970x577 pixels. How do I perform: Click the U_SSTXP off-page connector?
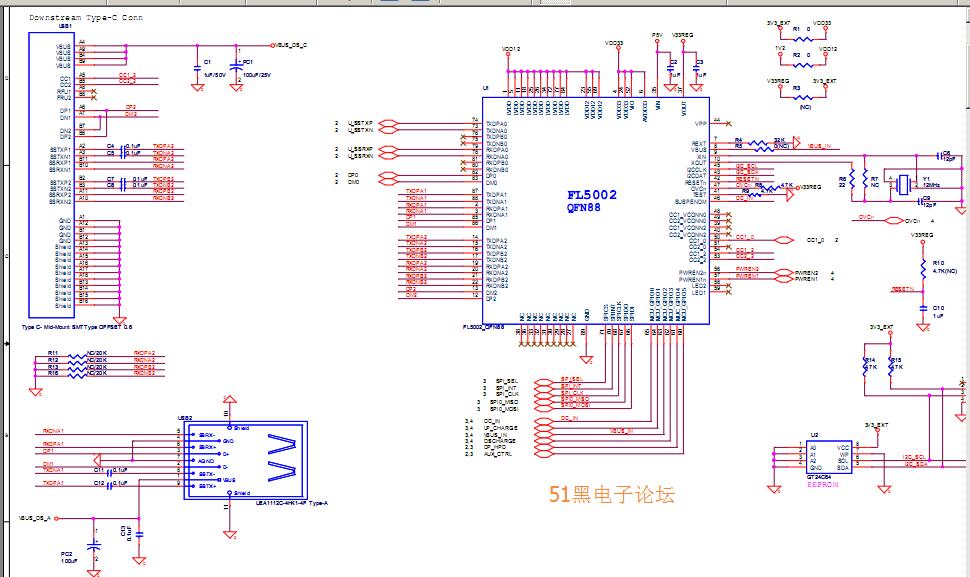pyautogui.click(x=387, y=123)
